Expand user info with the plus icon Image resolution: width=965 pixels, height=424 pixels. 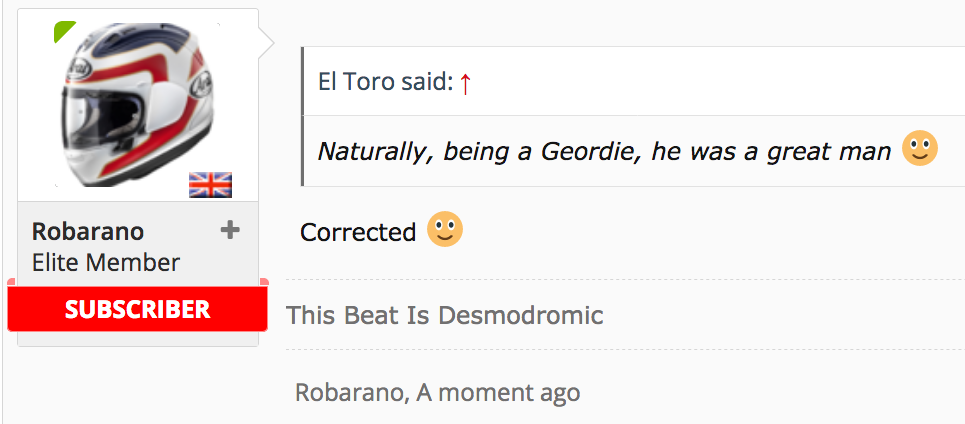pos(230,230)
